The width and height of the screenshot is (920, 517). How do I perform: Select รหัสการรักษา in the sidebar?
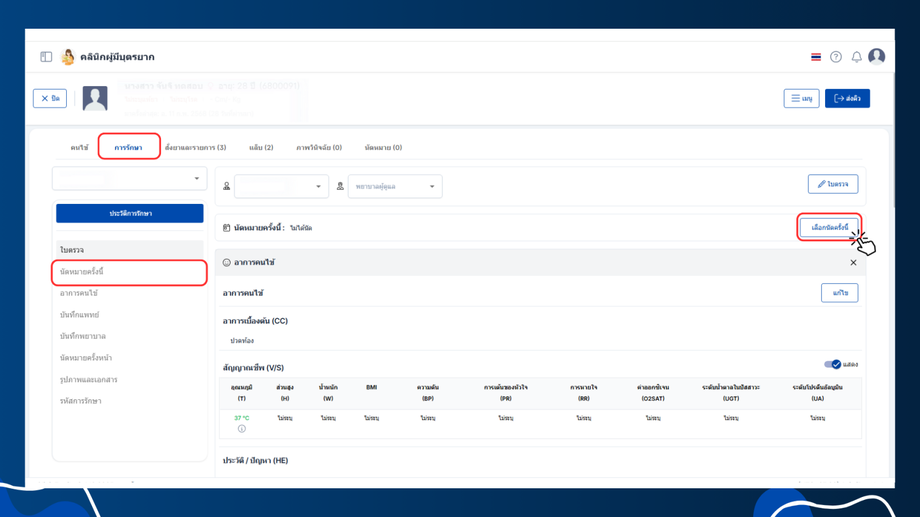click(x=129, y=401)
